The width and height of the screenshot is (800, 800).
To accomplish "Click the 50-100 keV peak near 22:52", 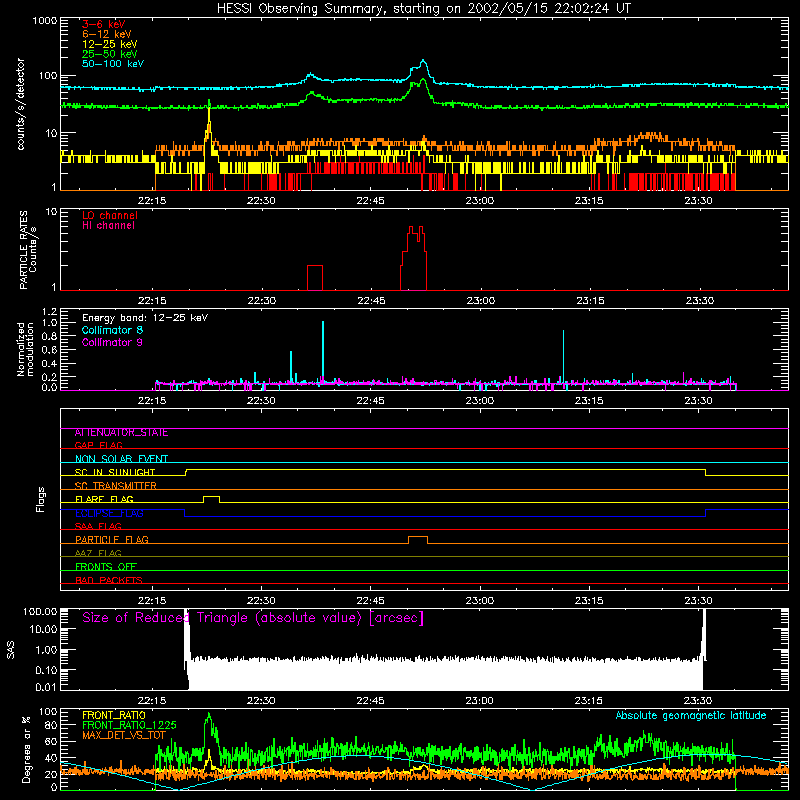I will [423, 61].
